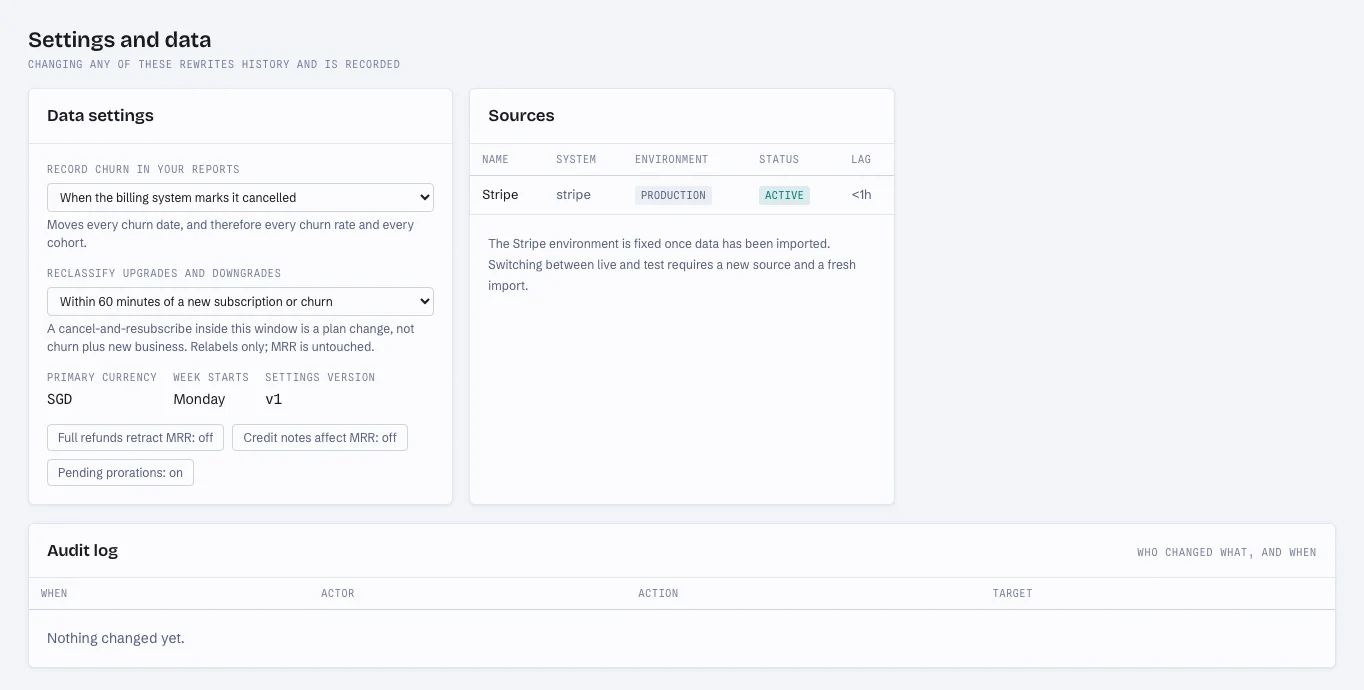
Task: Click the RECORD CHURN IN YOUR REPORTS label
Action: point(143,170)
